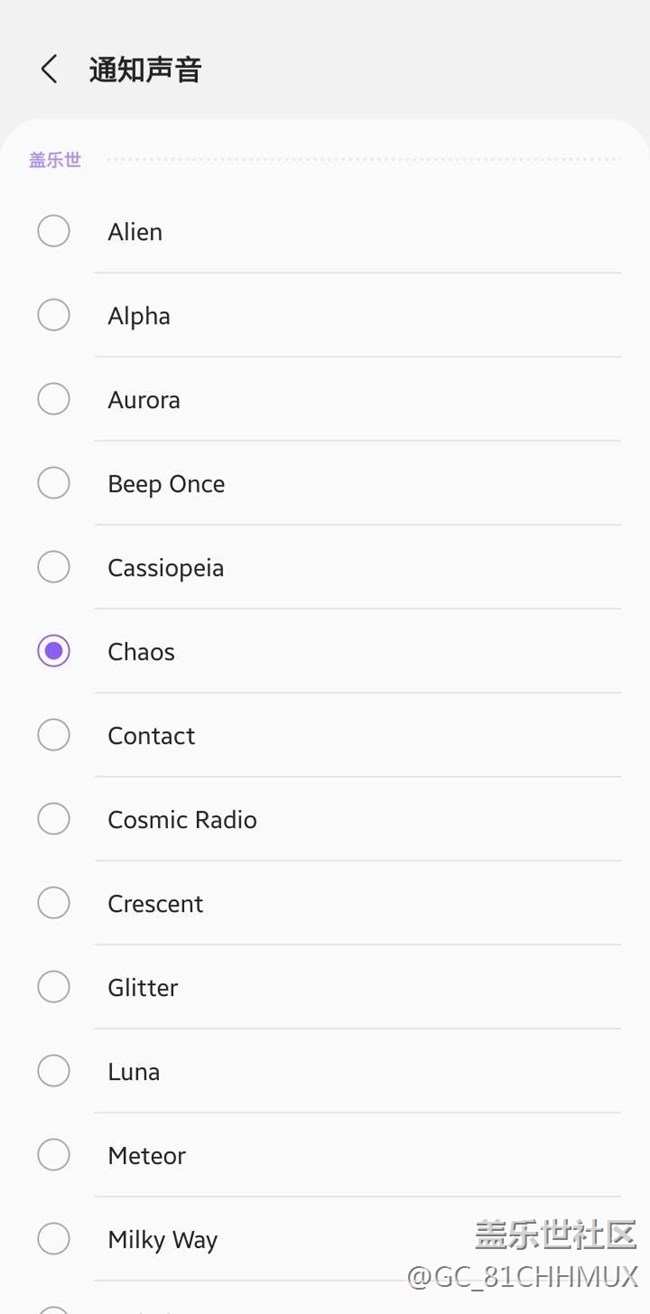Viewport: 650px width, 1314px height.
Task: Choose the Meteor radio button
Action: coord(53,1155)
